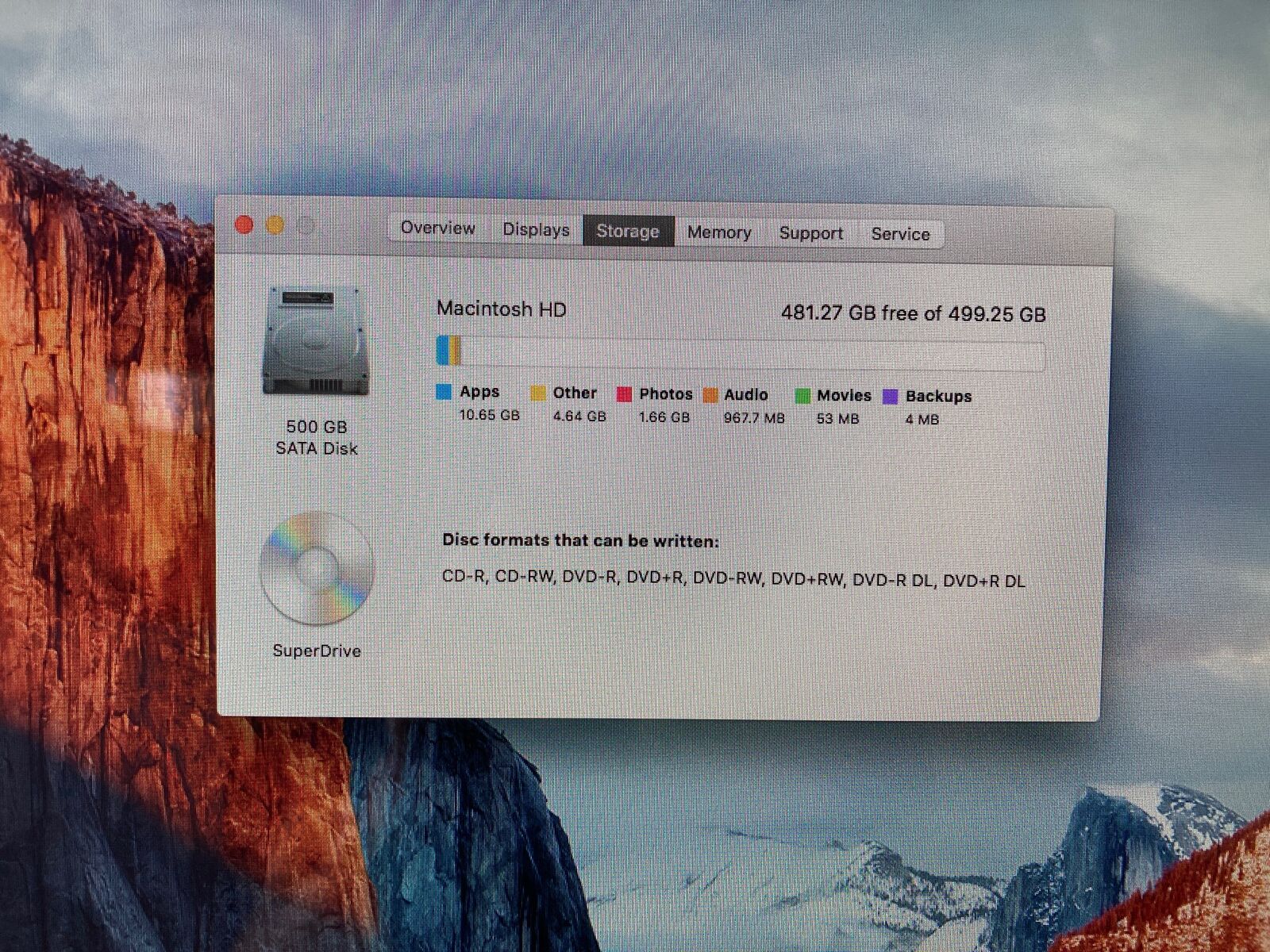Close the About This Mac window
Viewport: 1270px width, 952px height.
click(244, 225)
